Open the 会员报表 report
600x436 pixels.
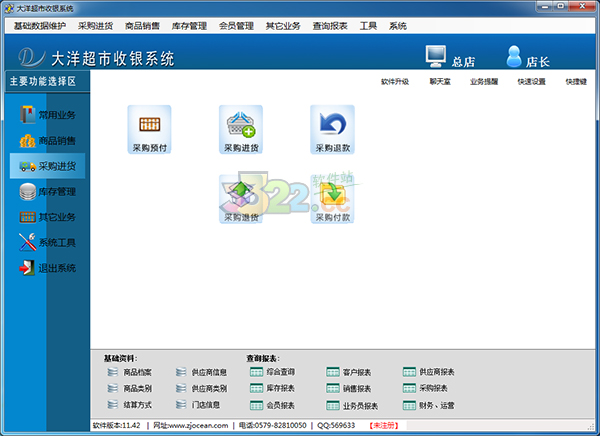point(272,405)
